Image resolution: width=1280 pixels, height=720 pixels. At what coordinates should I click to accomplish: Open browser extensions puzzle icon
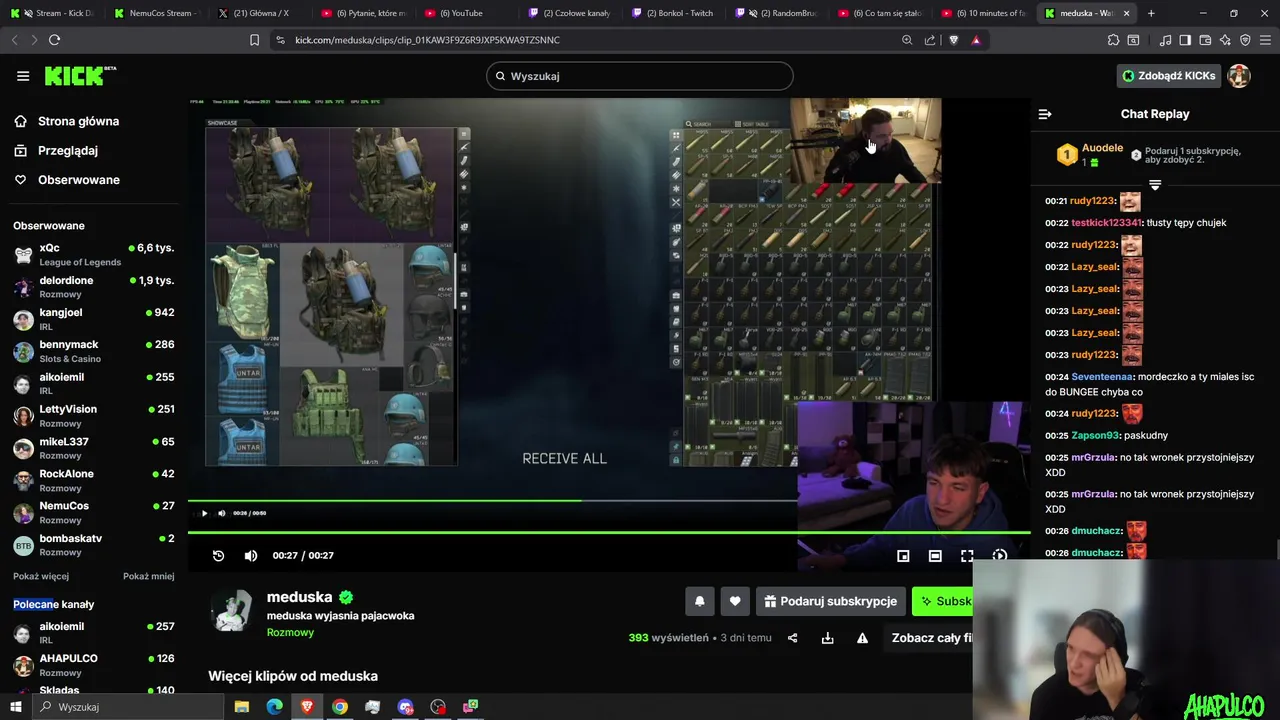point(1113,40)
